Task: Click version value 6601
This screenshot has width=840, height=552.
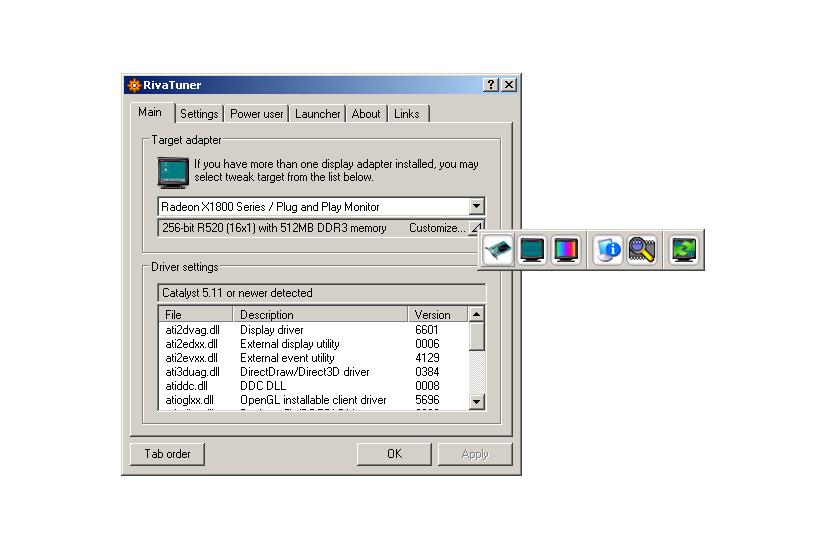Action: 427,330
